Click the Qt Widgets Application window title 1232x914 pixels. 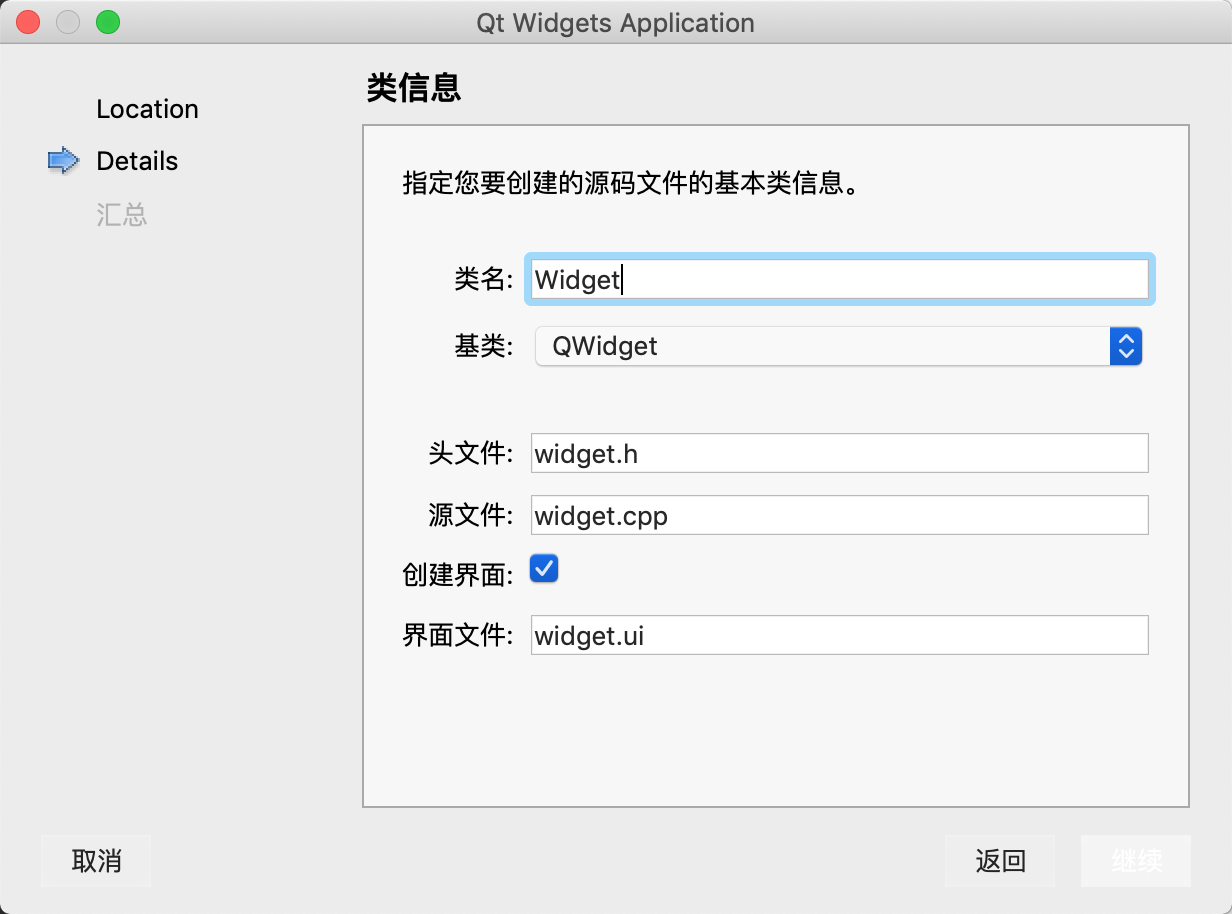(616, 22)
